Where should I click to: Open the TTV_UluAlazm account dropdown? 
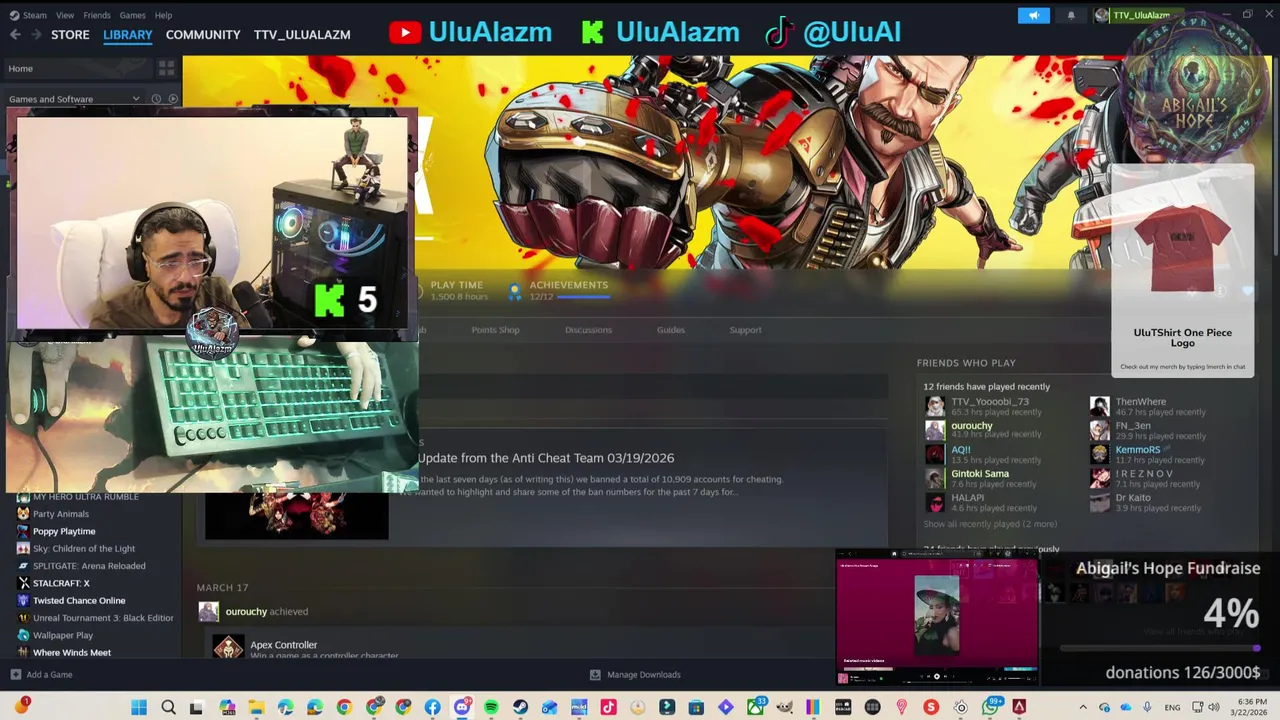pos(1140,15)
